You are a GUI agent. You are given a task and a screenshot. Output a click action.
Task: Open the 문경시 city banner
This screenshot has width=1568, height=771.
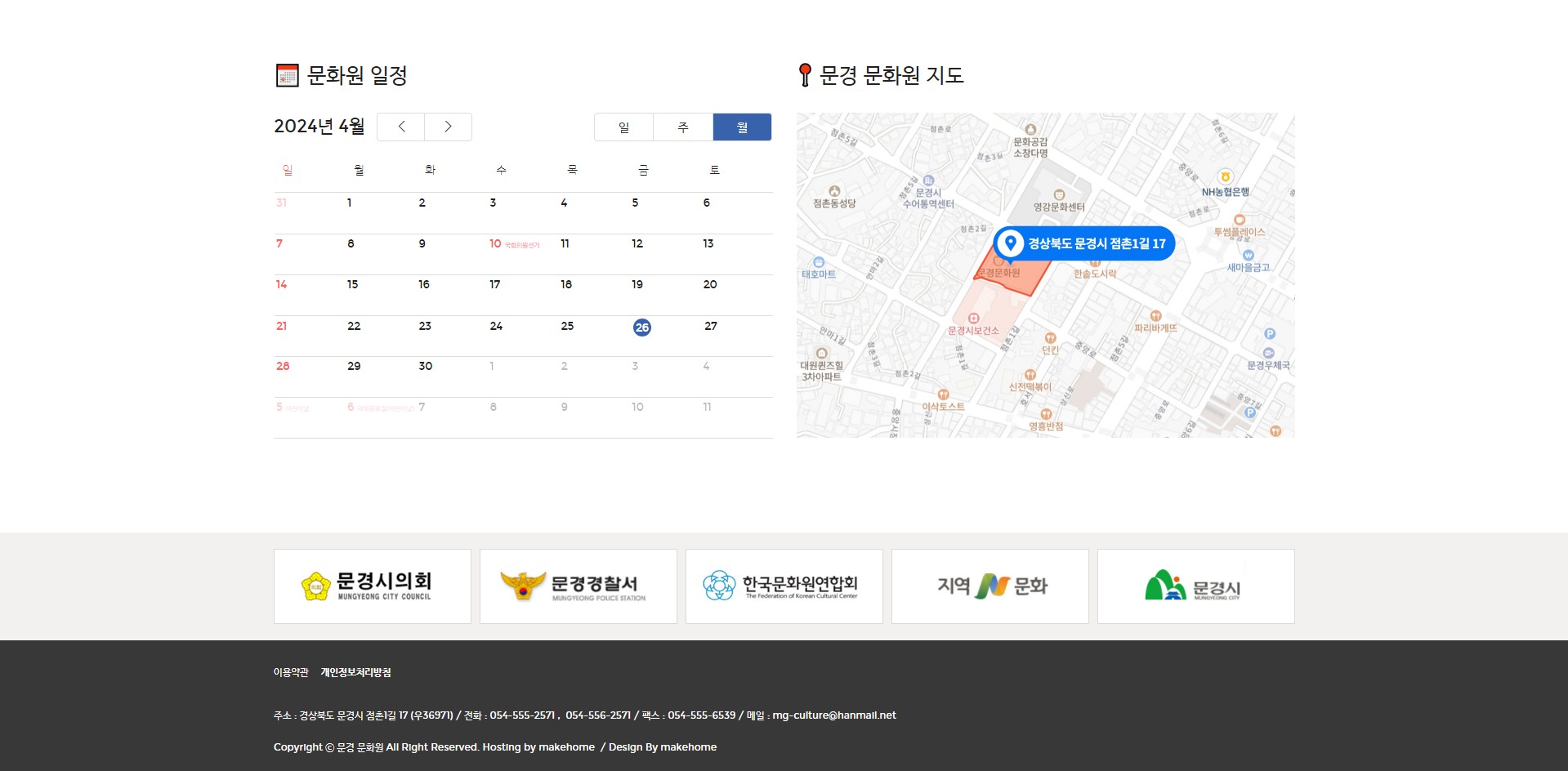point(1196,586)
